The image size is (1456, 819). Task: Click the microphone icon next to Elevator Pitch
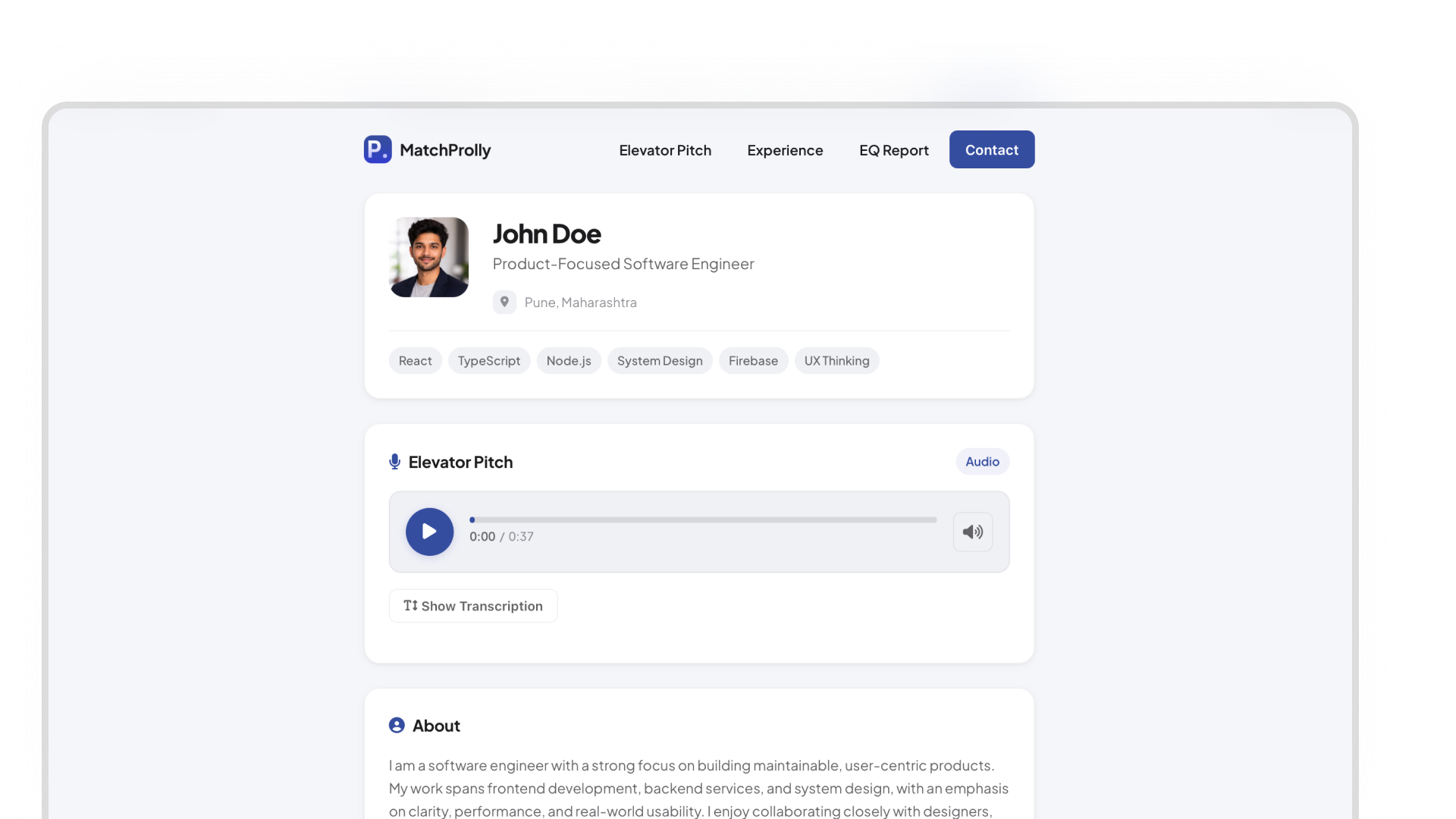point(394,461)
